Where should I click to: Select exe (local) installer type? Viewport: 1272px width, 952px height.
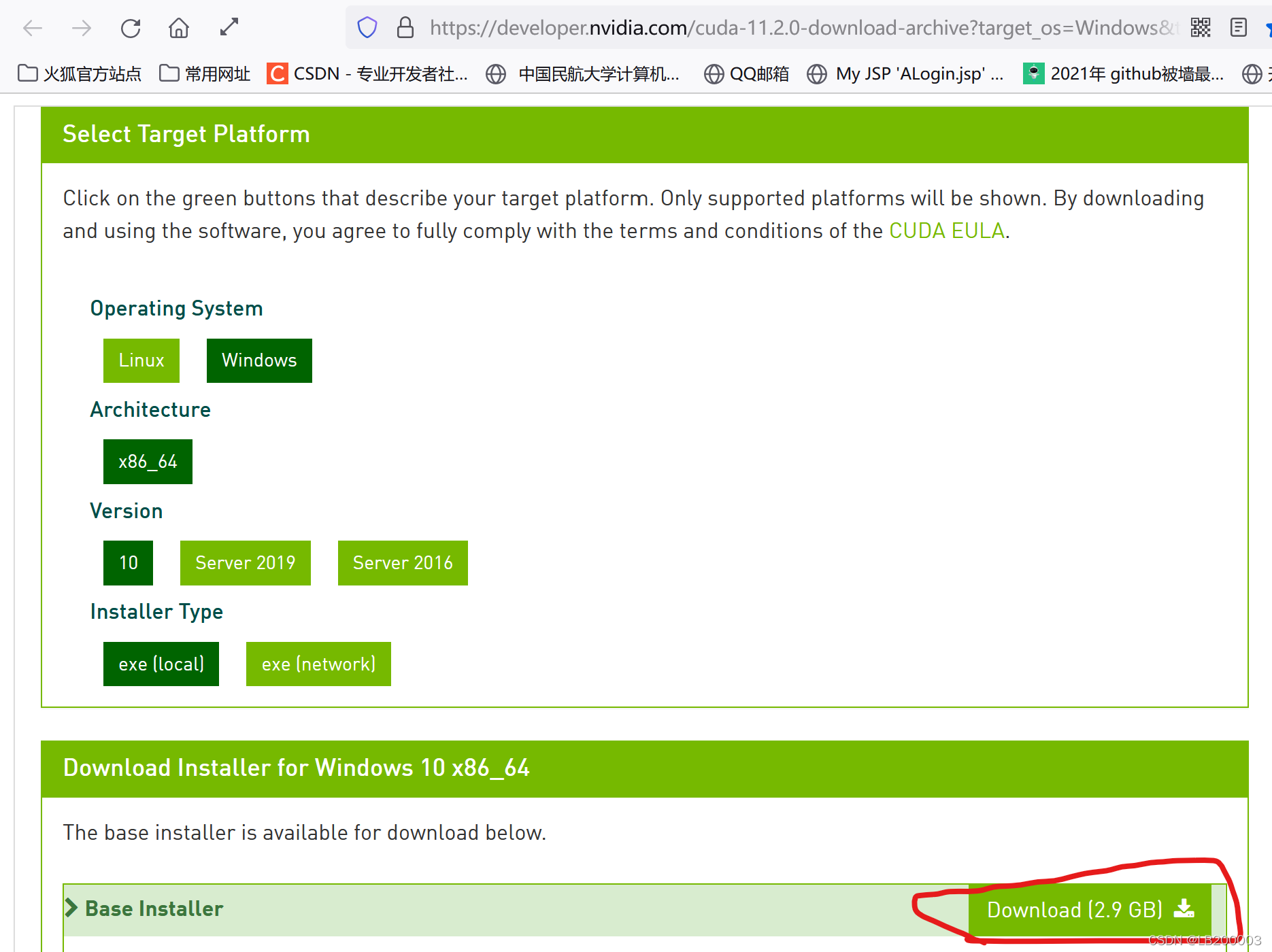(x=161, y=664)
